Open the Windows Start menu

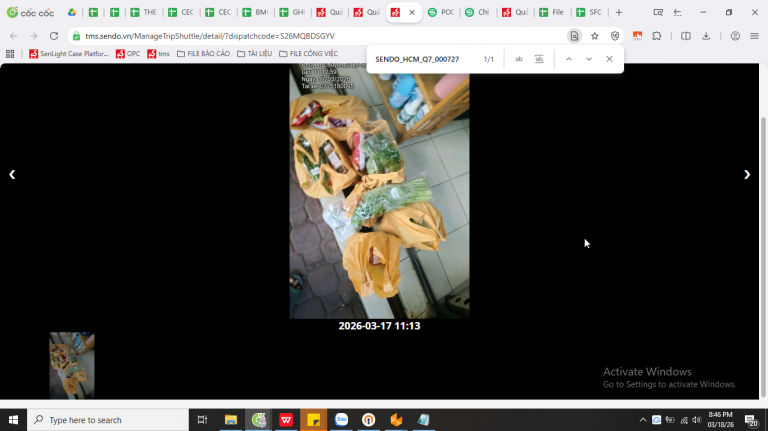coord(13,420)
